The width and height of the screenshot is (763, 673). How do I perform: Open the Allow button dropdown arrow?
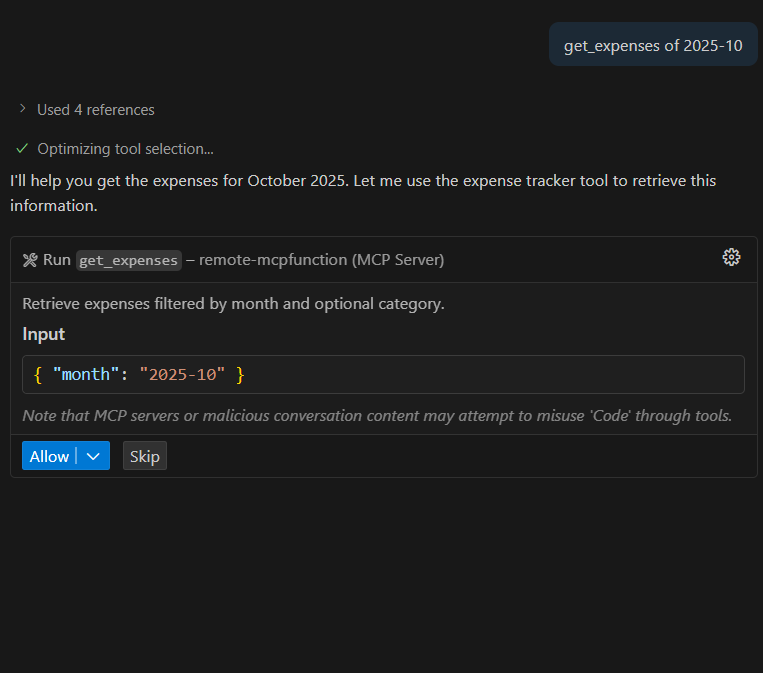94,456
